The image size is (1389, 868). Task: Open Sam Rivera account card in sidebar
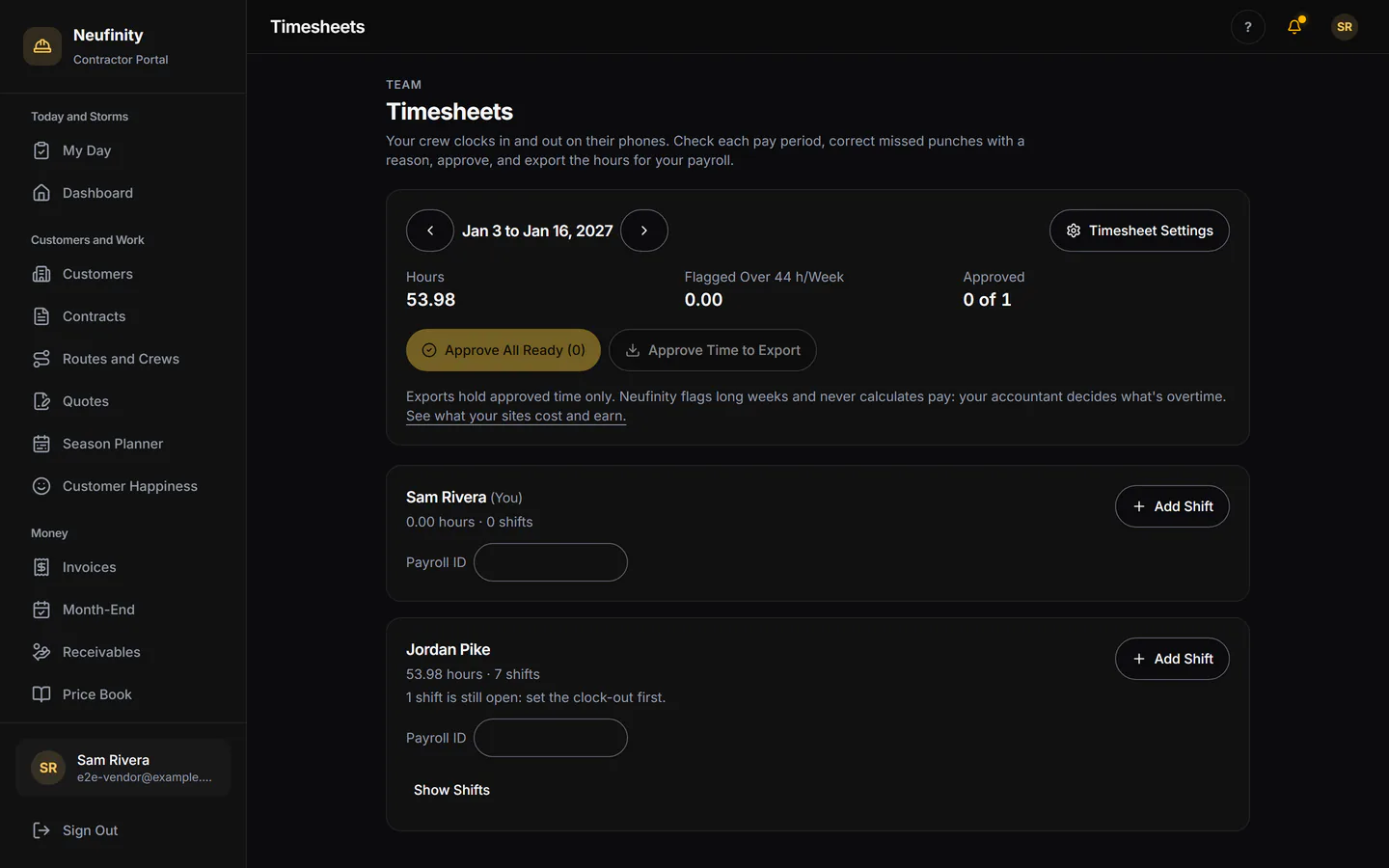pyautogui.click(x=123, y=768)
